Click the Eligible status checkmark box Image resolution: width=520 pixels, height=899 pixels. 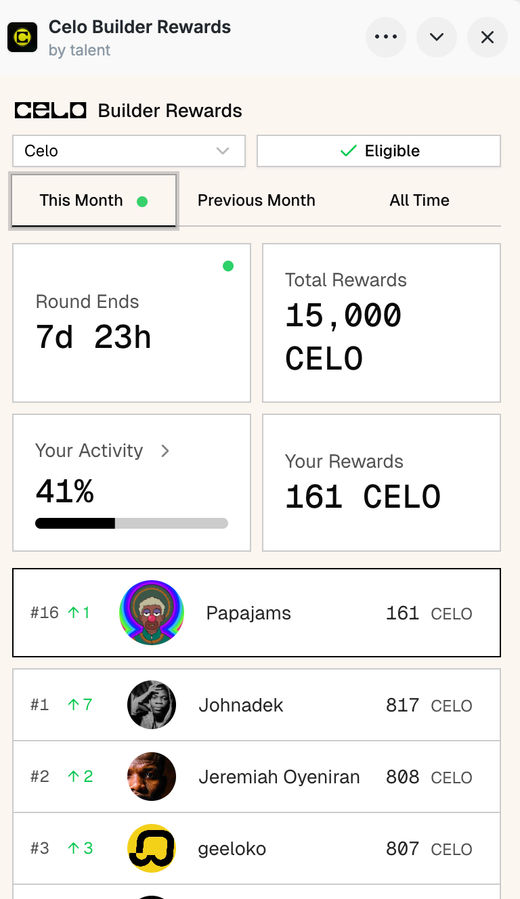(x=378, y=151)
